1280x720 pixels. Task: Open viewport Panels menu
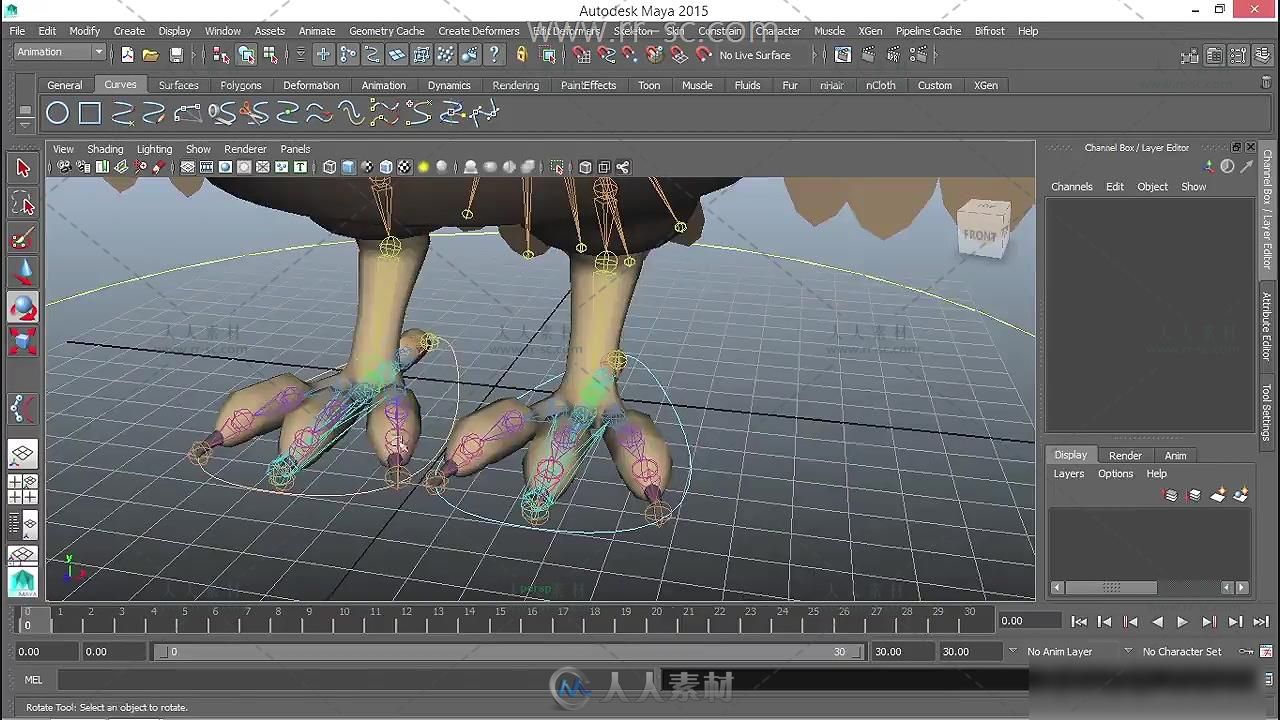pos(295,149)
